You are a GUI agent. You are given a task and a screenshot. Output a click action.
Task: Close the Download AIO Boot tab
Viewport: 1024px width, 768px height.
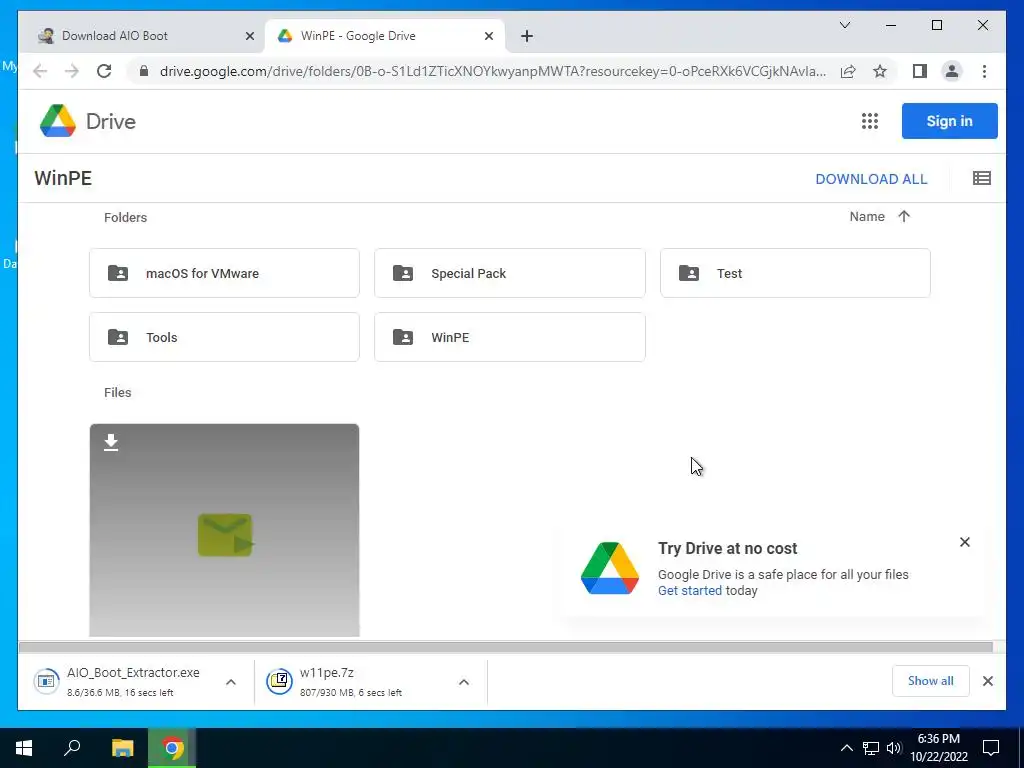click(249, 36)
